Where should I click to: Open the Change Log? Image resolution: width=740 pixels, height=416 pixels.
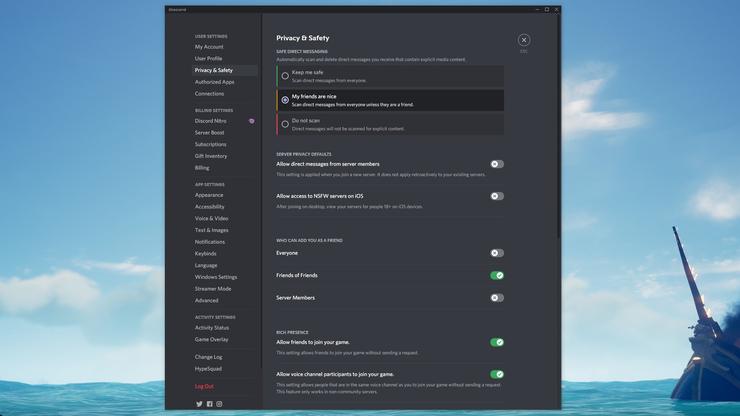208,357
